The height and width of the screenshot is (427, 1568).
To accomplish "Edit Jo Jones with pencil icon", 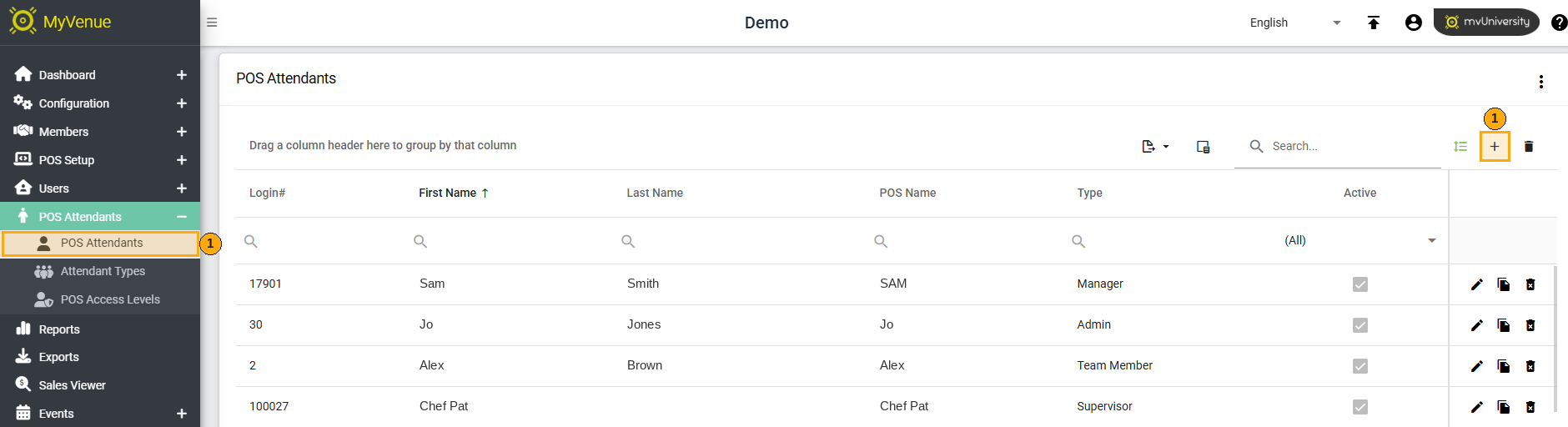I will click(1477, 325).
